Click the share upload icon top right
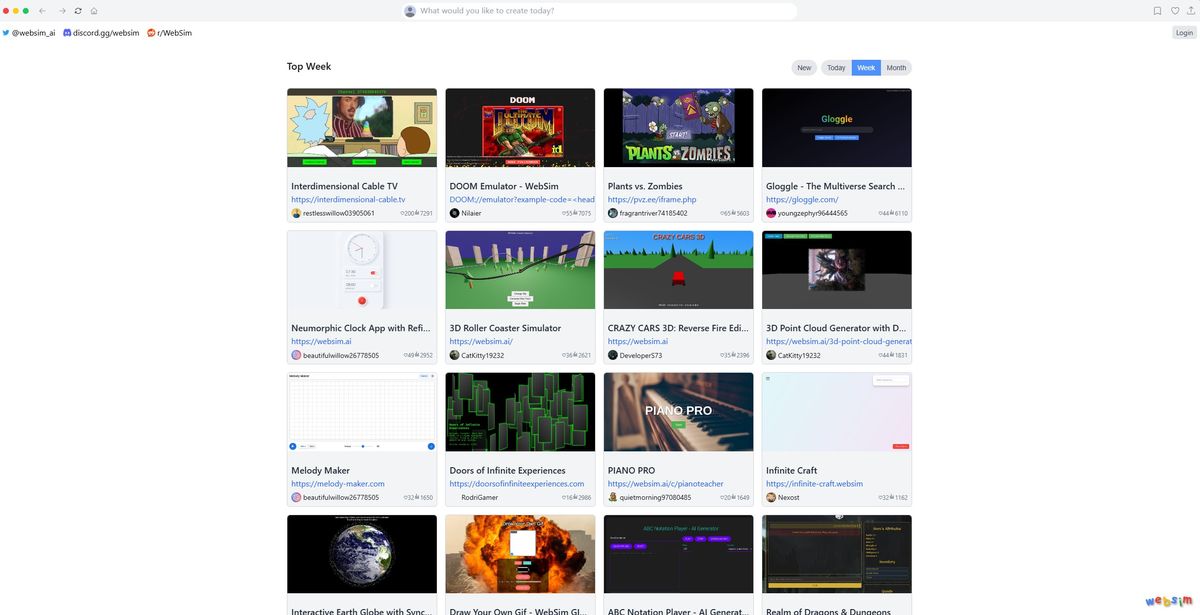Screen dimensions: 1200x615 [1191, 10]
